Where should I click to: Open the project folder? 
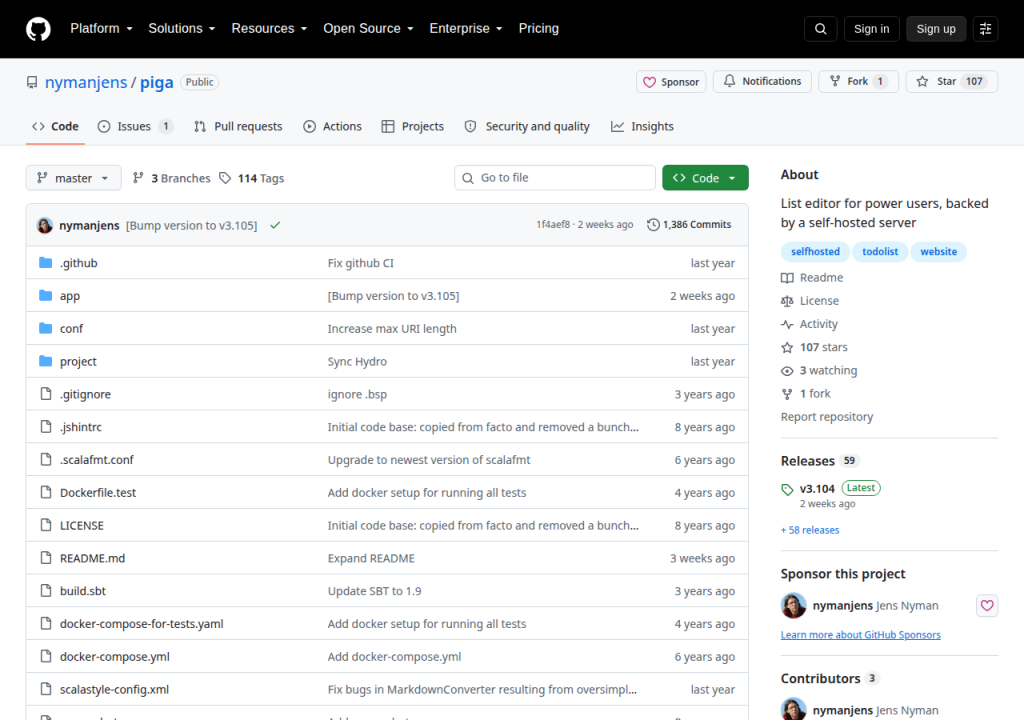pos(78,361)
